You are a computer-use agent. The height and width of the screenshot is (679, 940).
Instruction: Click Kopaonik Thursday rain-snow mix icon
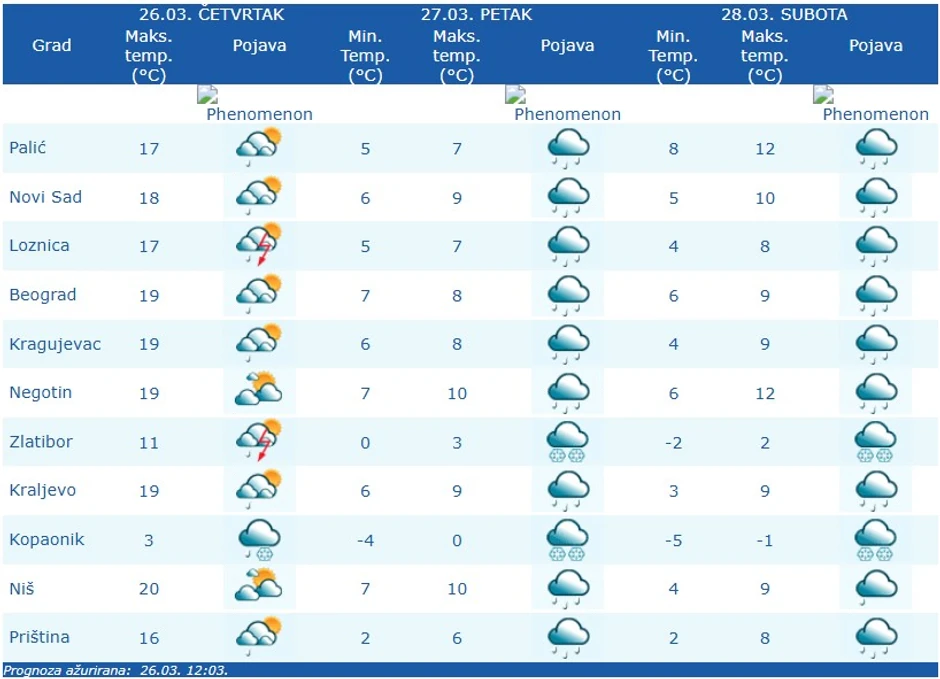point(258,539)
